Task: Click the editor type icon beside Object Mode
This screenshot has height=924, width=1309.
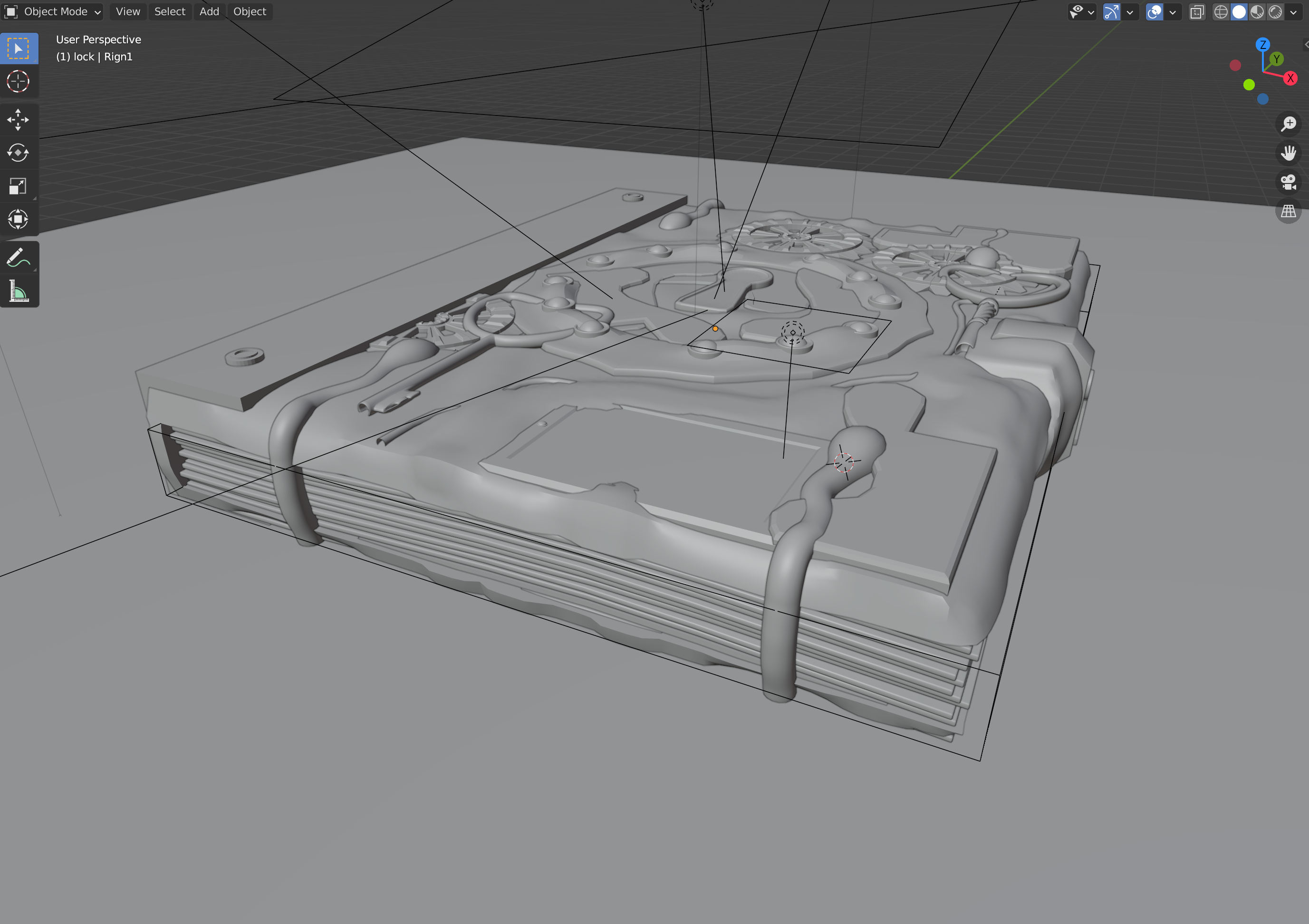Action: [11, 11]
